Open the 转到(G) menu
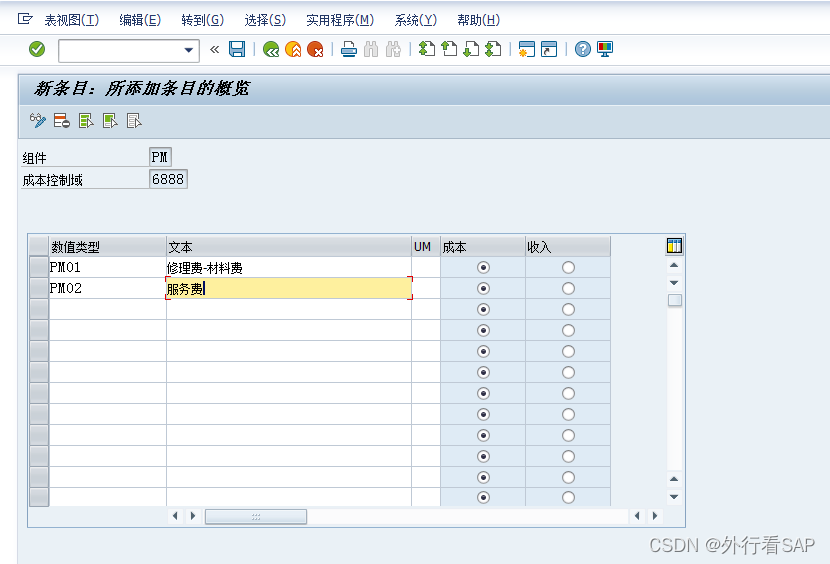Screen dimensions: 830x564 coord(202,20)
